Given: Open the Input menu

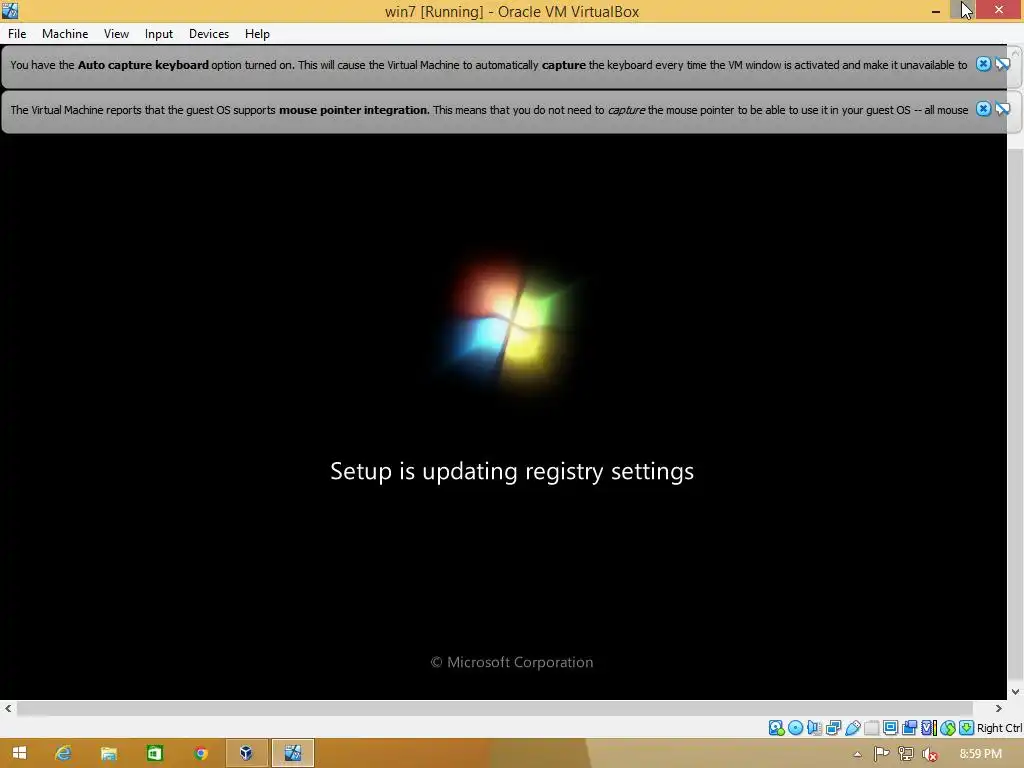Looking at the screenshot, I should pos(159,34).
